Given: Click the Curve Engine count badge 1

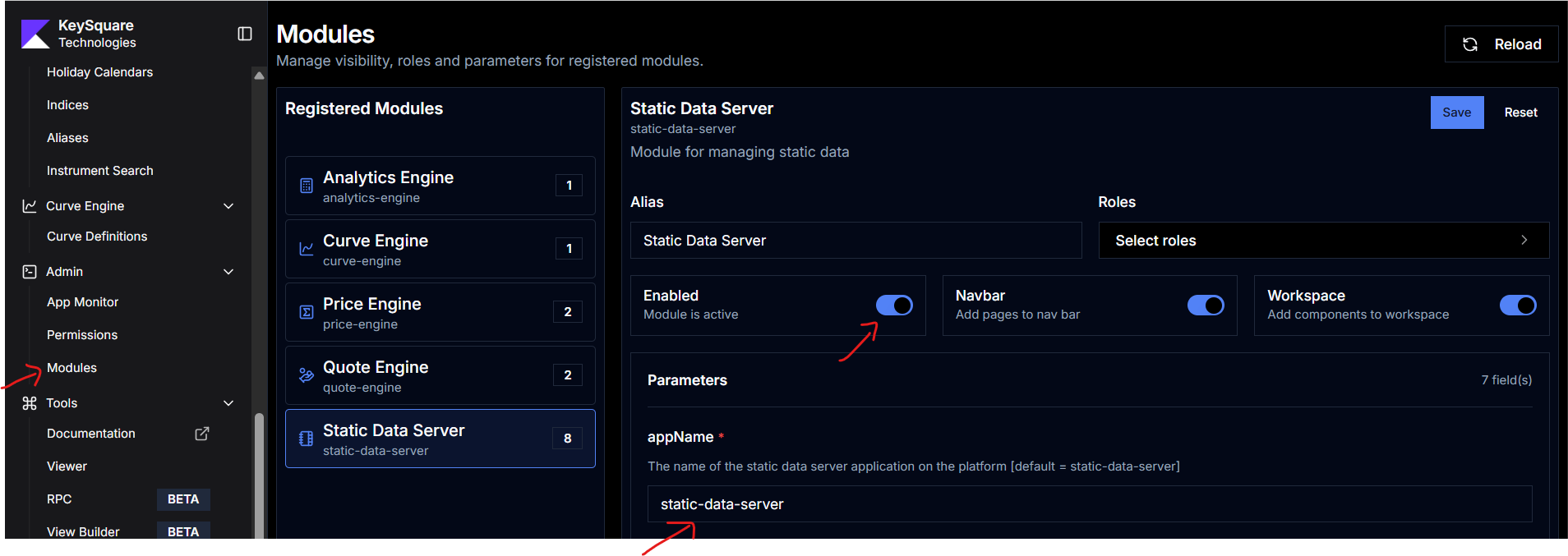Looking at the screenshot, I should [x=569, y=249].
